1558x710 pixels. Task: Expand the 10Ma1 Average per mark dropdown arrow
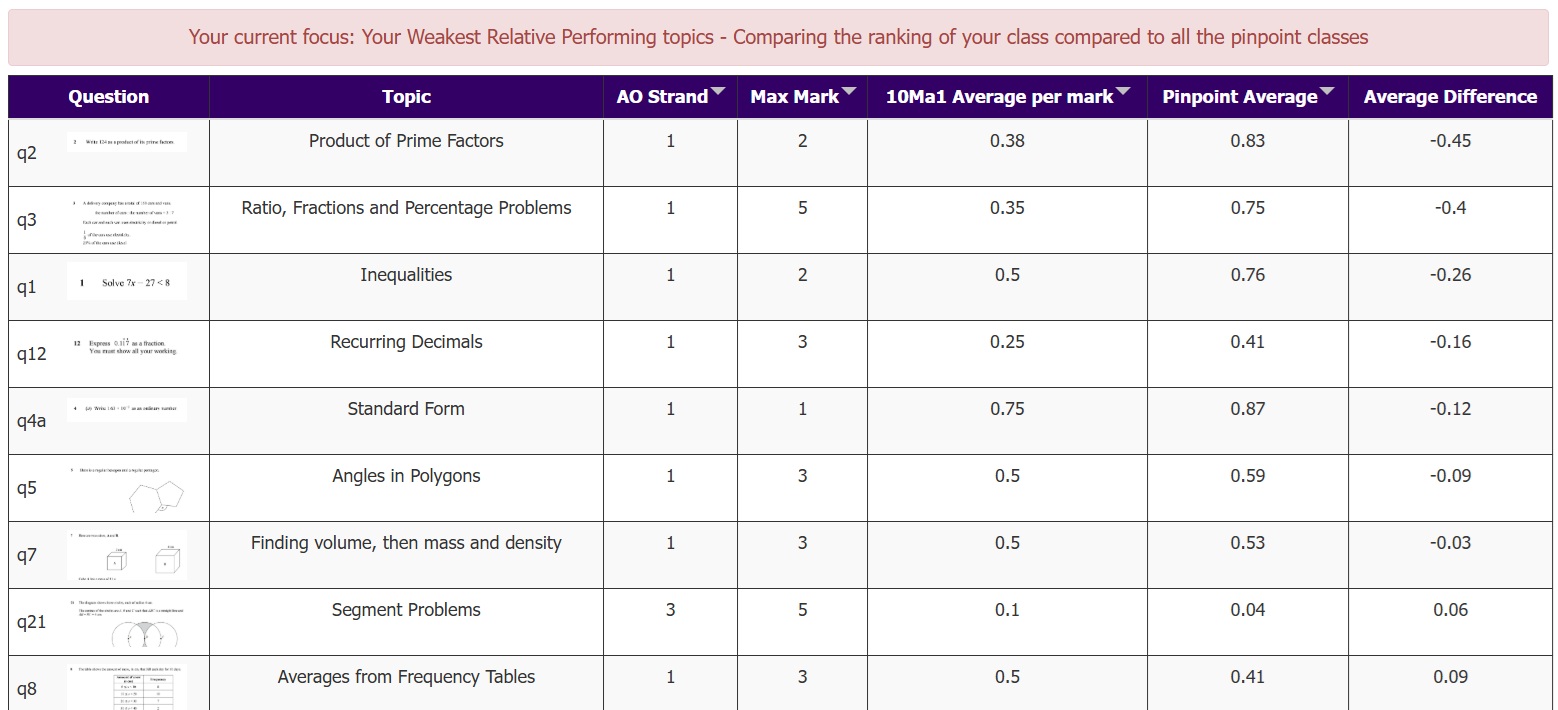1123,93
